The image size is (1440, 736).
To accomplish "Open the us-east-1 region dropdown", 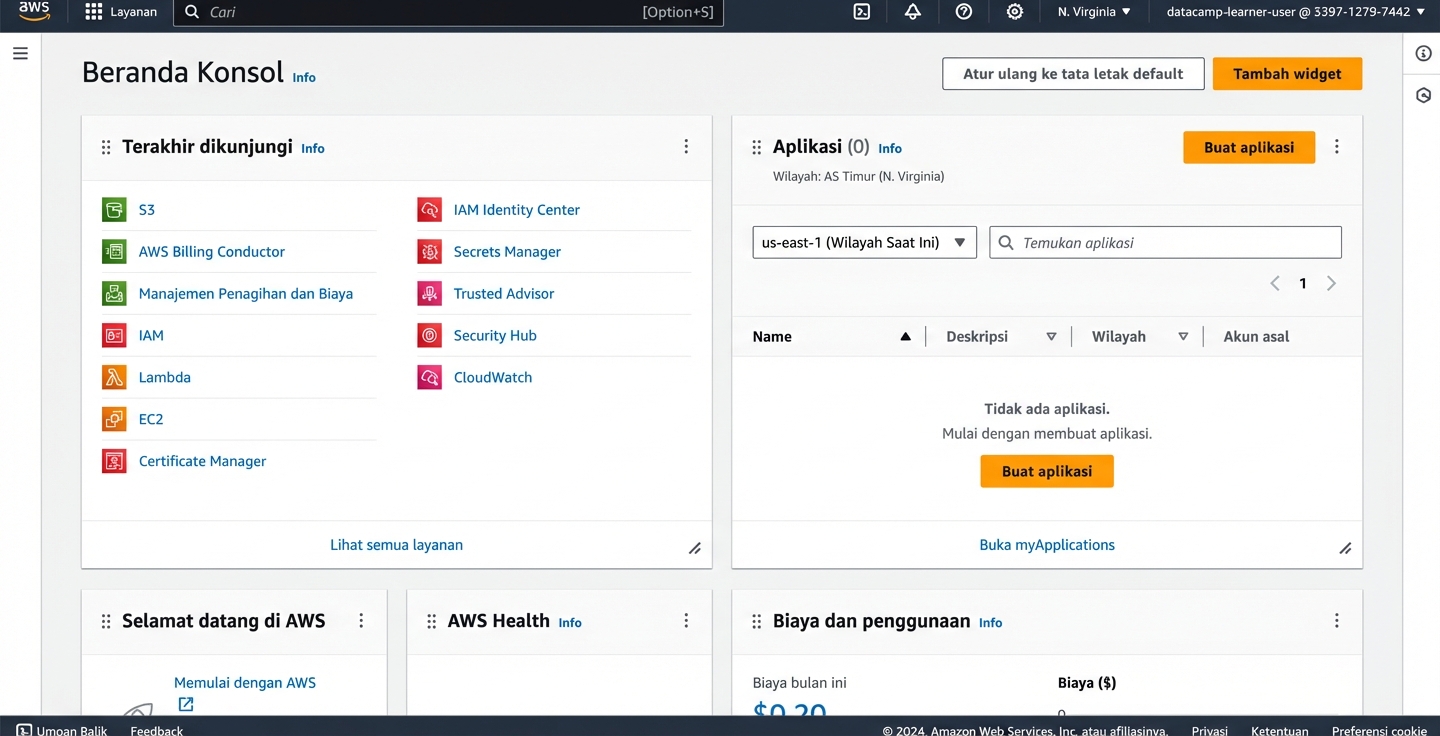I will pos(863,243).
